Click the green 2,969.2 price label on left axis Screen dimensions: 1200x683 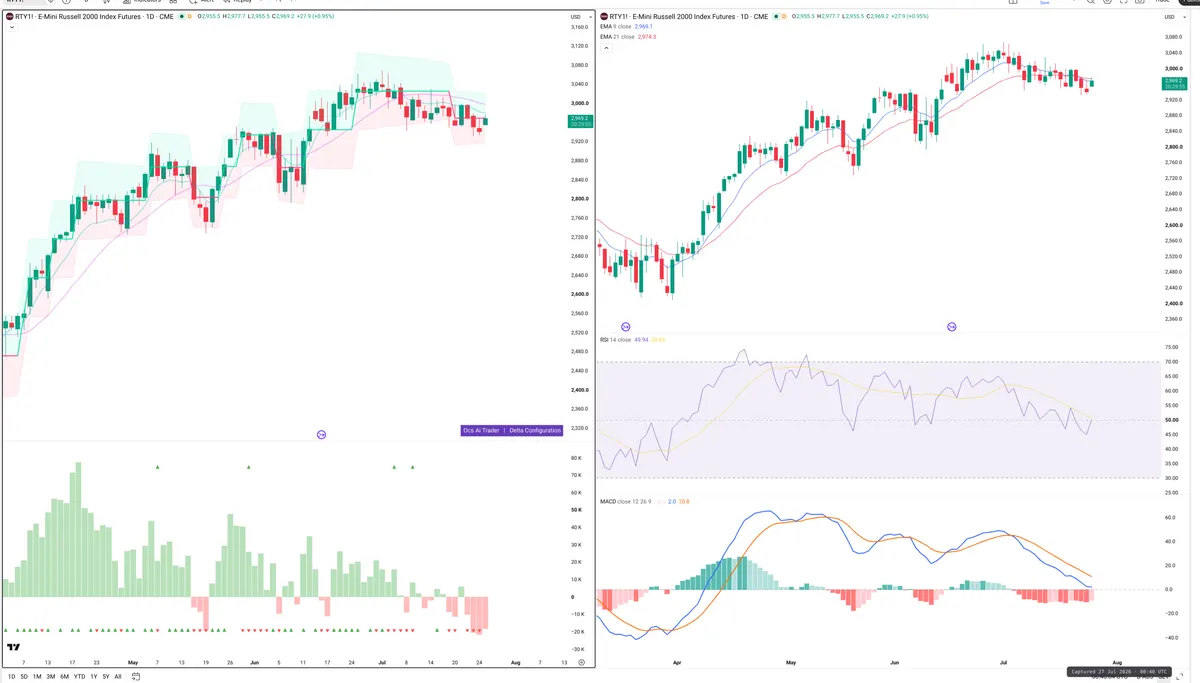(x=580, y=121)
